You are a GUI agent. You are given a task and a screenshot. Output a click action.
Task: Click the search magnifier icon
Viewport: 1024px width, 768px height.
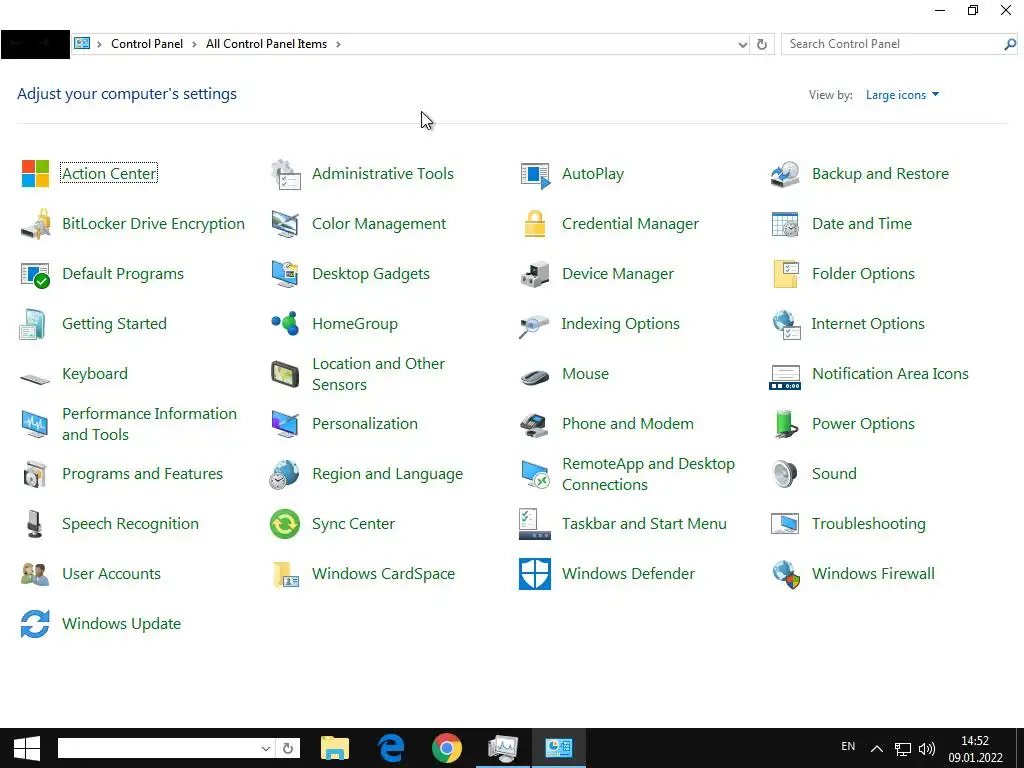(1010, 44)
